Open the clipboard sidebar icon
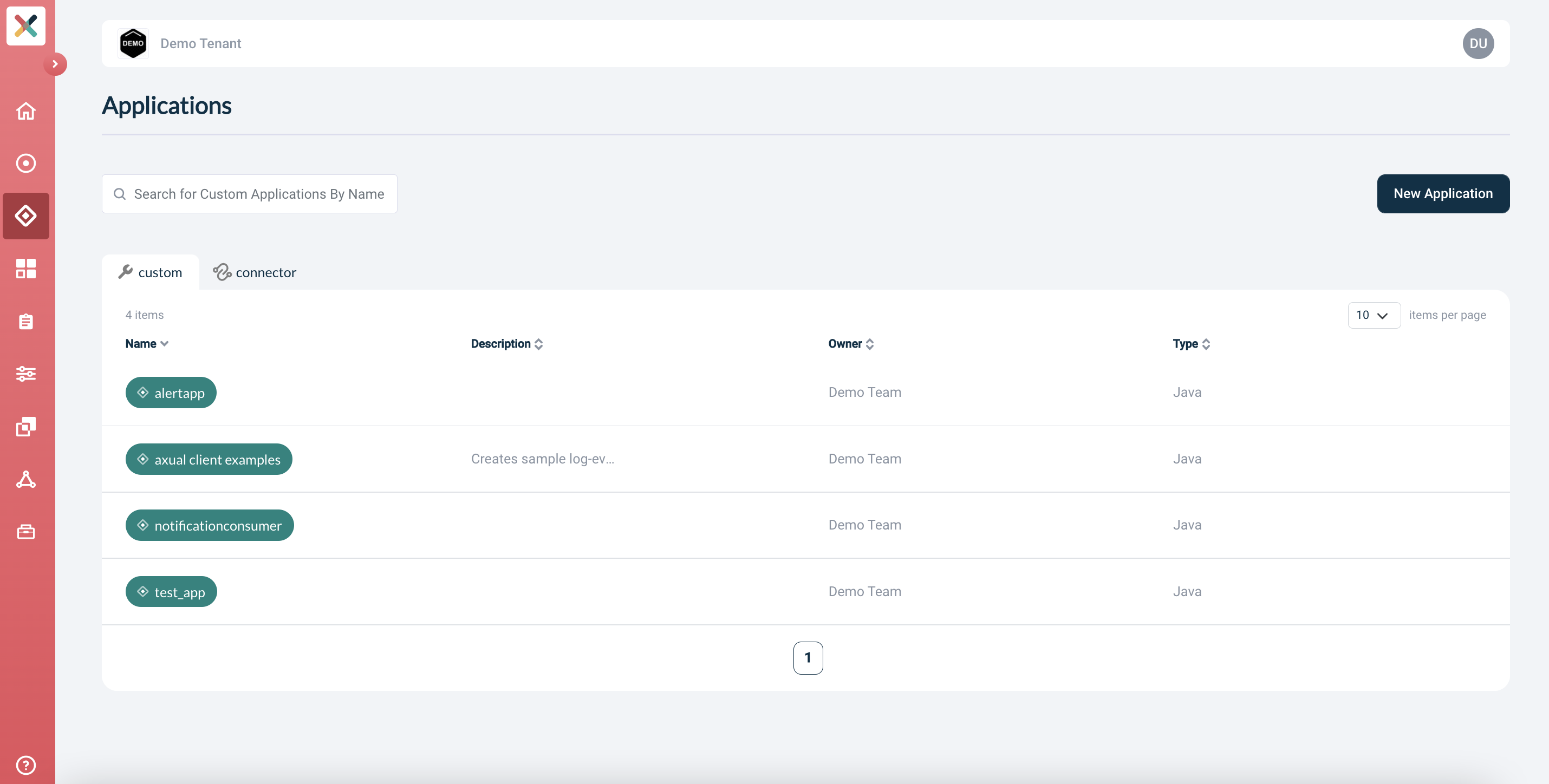The image size is (1549, 784). tap(26, 321)
